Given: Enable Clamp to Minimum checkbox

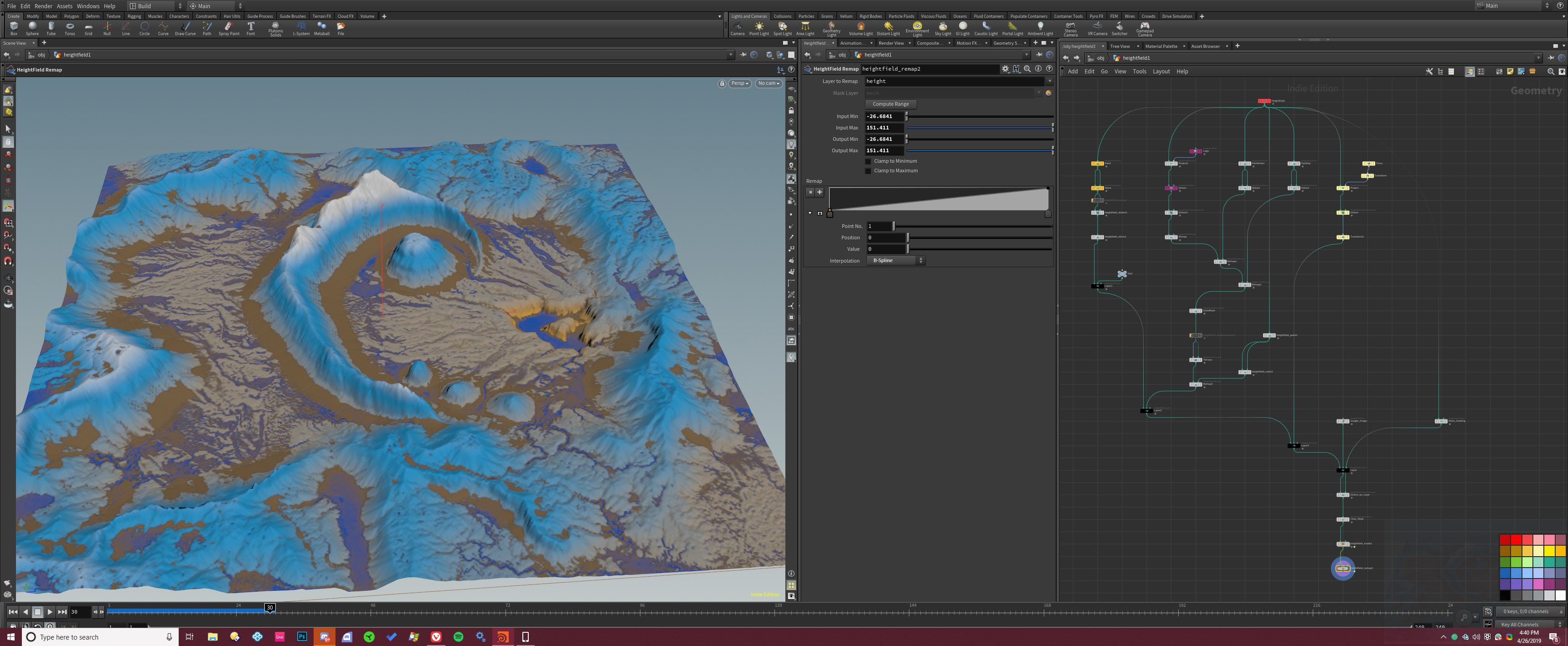Looking at the screenshot, I should coord(869,161).
